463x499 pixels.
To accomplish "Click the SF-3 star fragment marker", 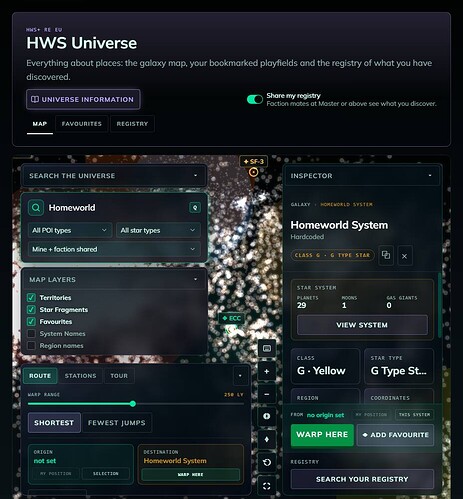I will tap(253, 162).
